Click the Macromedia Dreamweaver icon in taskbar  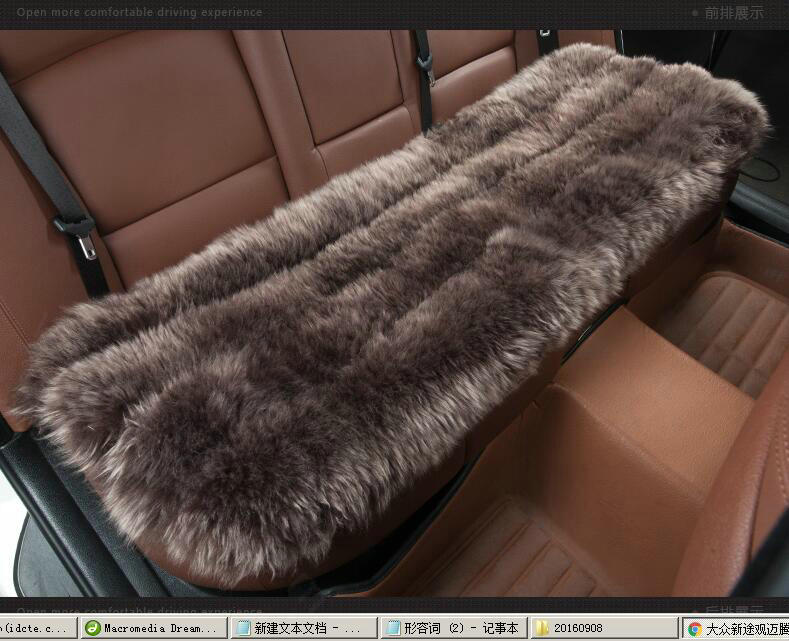[x=92, y=629]
